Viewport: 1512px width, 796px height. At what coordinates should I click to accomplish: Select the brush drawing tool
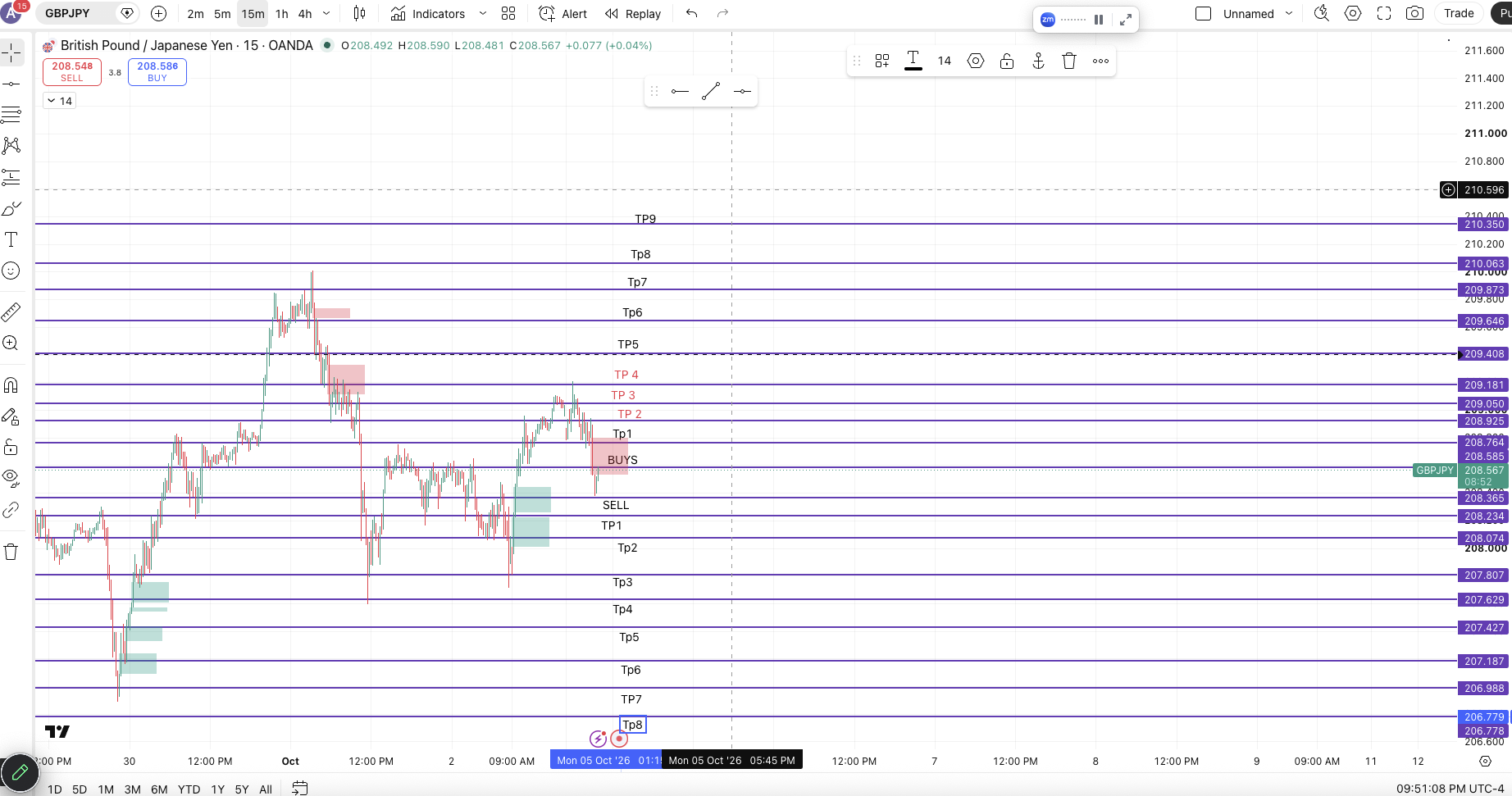click(x=11, y=208)
